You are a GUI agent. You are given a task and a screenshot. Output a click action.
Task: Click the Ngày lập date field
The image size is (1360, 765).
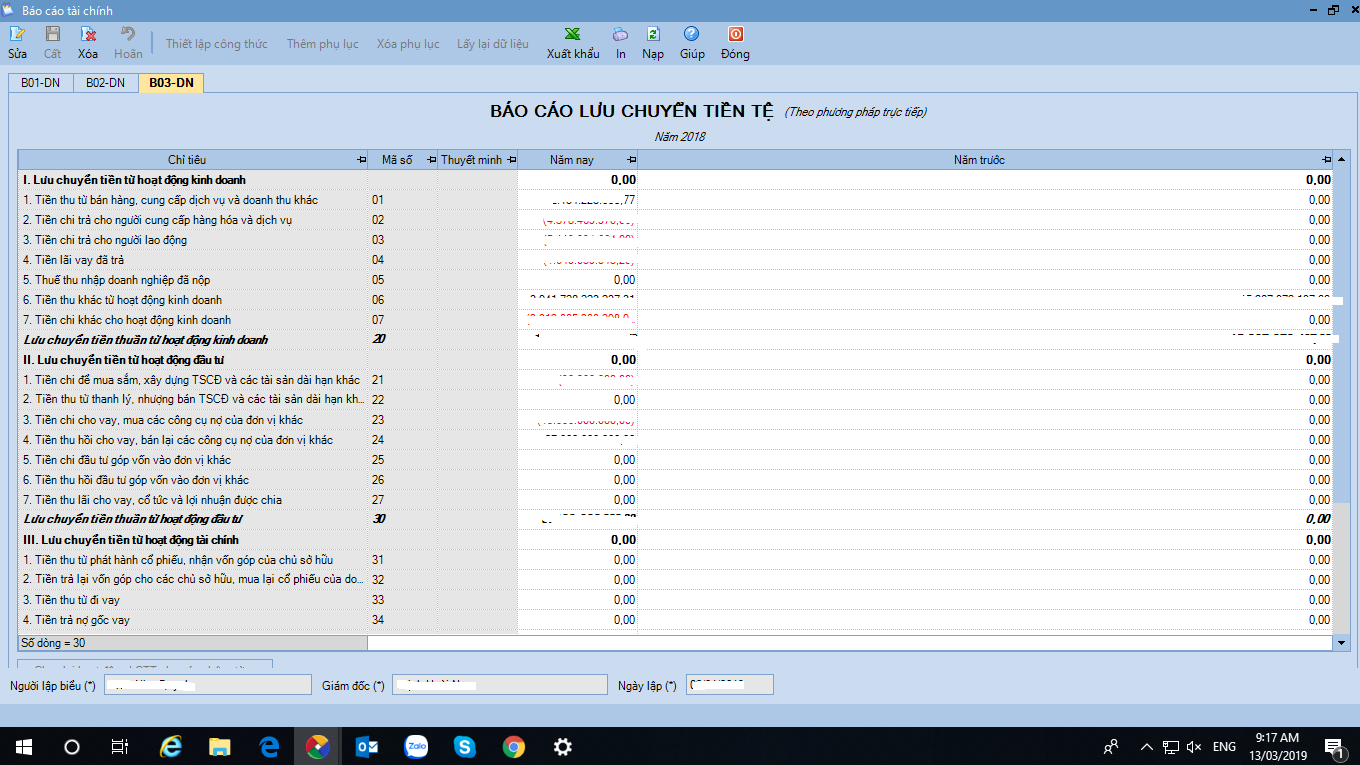point(729,685)
